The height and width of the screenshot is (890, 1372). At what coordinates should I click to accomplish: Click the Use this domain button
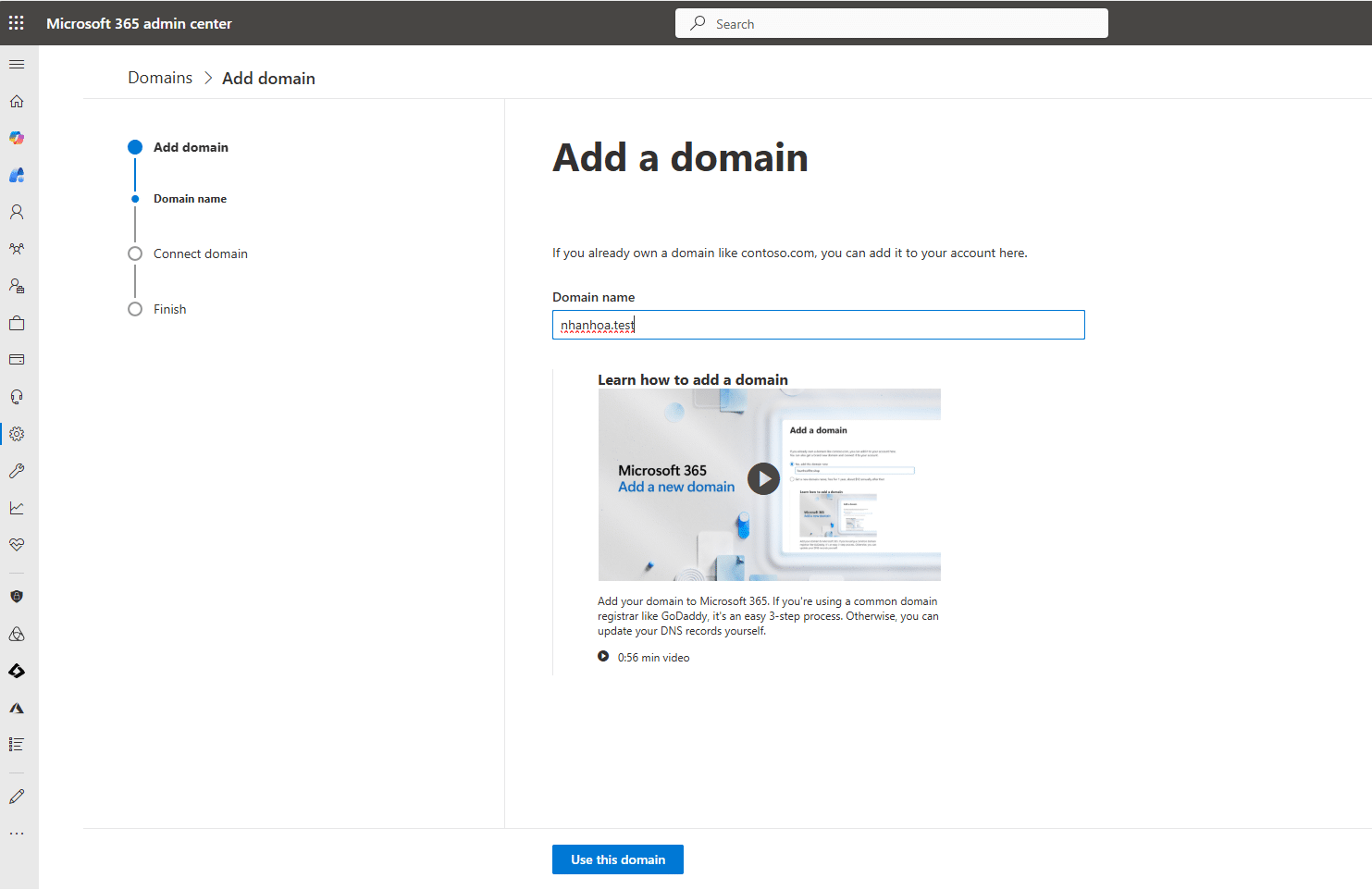pos(617,859)
